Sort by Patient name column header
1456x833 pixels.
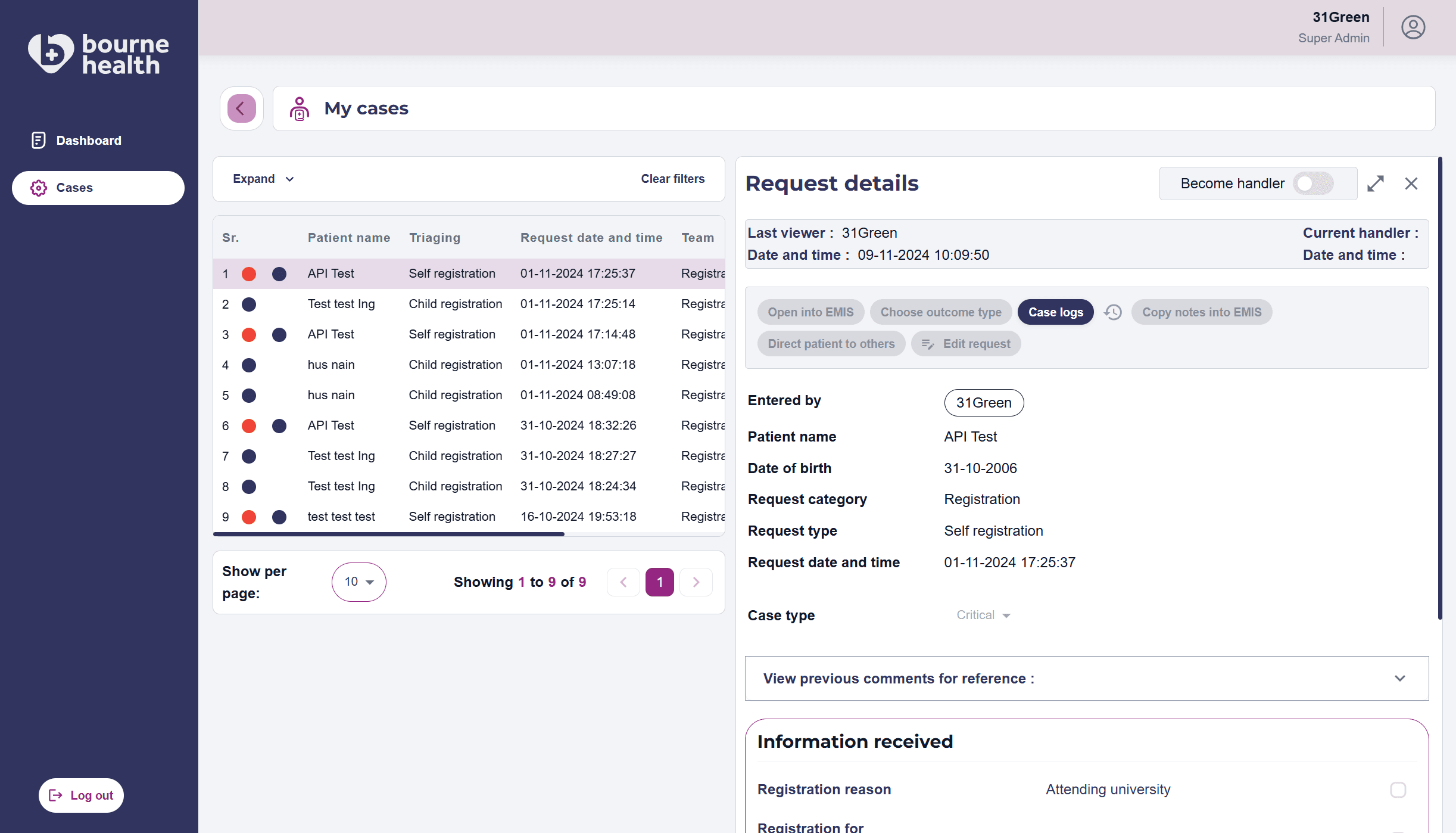point(349,238)
